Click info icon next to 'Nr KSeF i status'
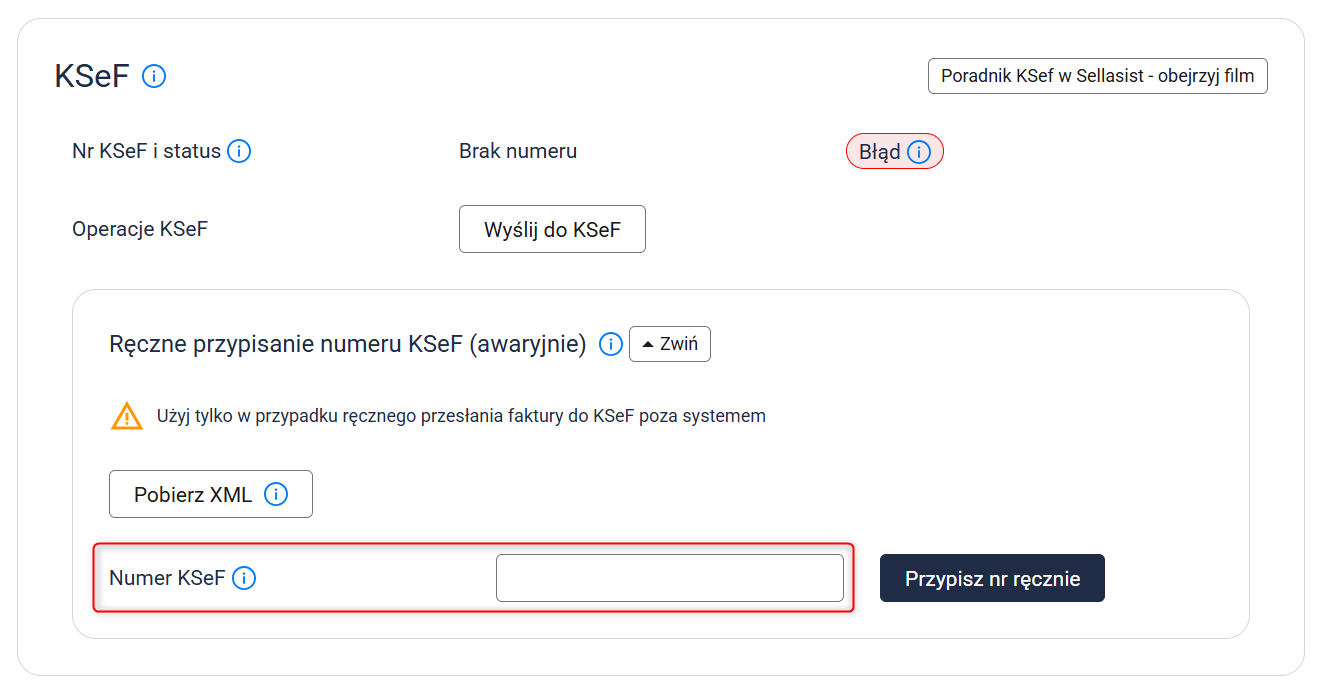Image resolution: width=1321 pixels, height=694 pixels. point(239,152)
